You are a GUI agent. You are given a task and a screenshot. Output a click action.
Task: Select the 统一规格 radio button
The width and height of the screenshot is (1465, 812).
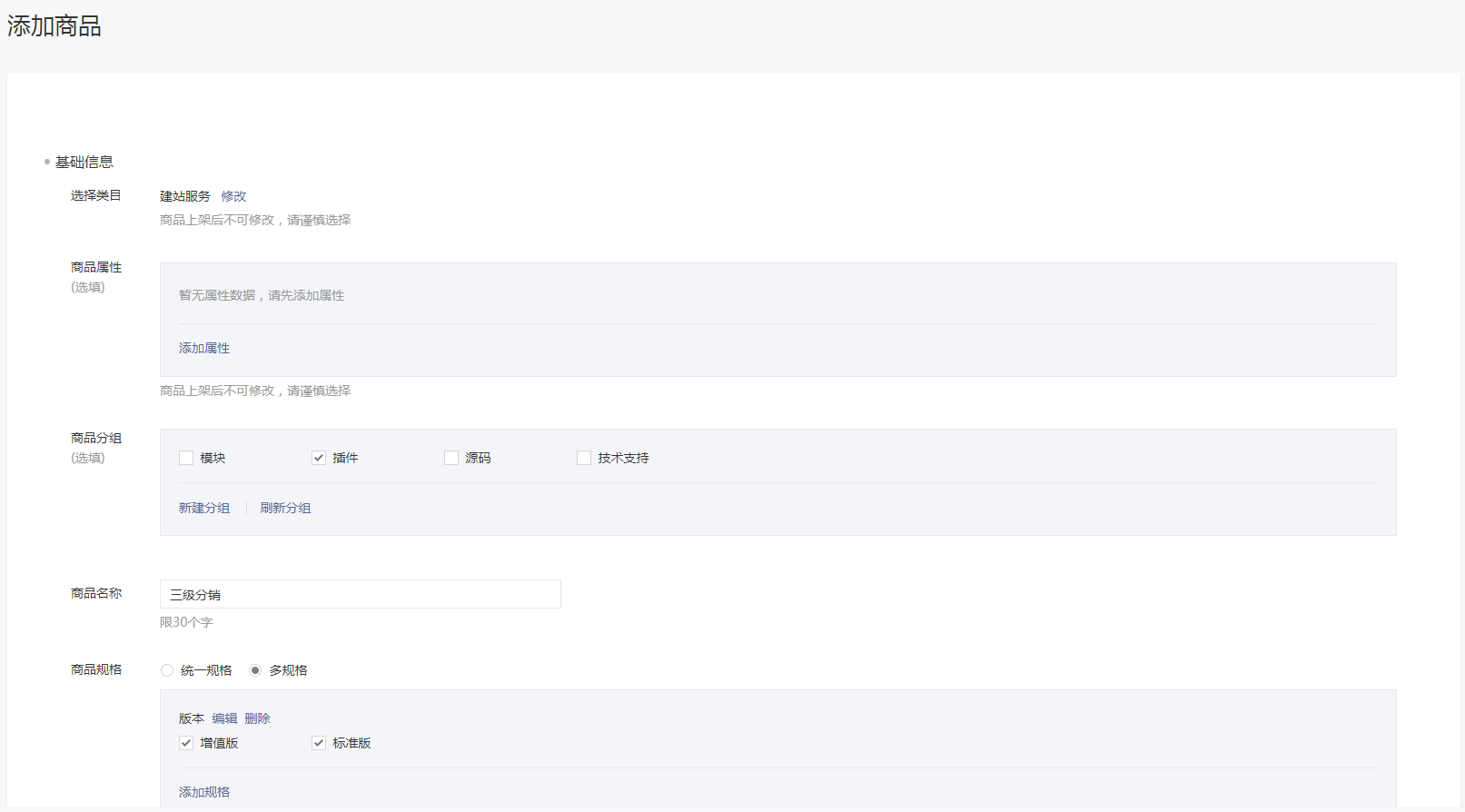(167, 670)
